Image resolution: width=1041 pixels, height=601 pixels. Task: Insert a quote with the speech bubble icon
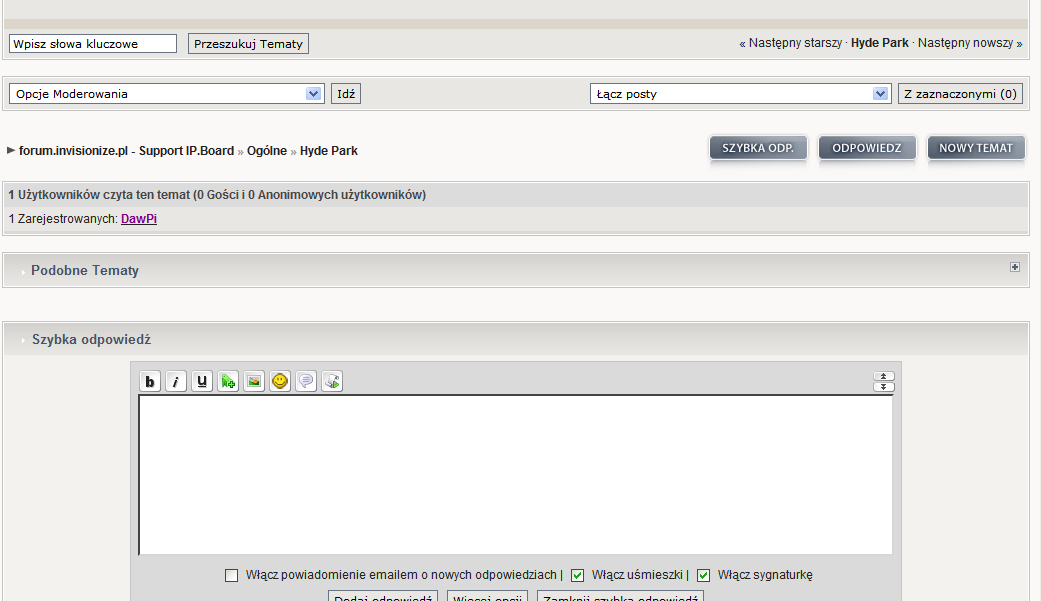(x=306, y=381)
